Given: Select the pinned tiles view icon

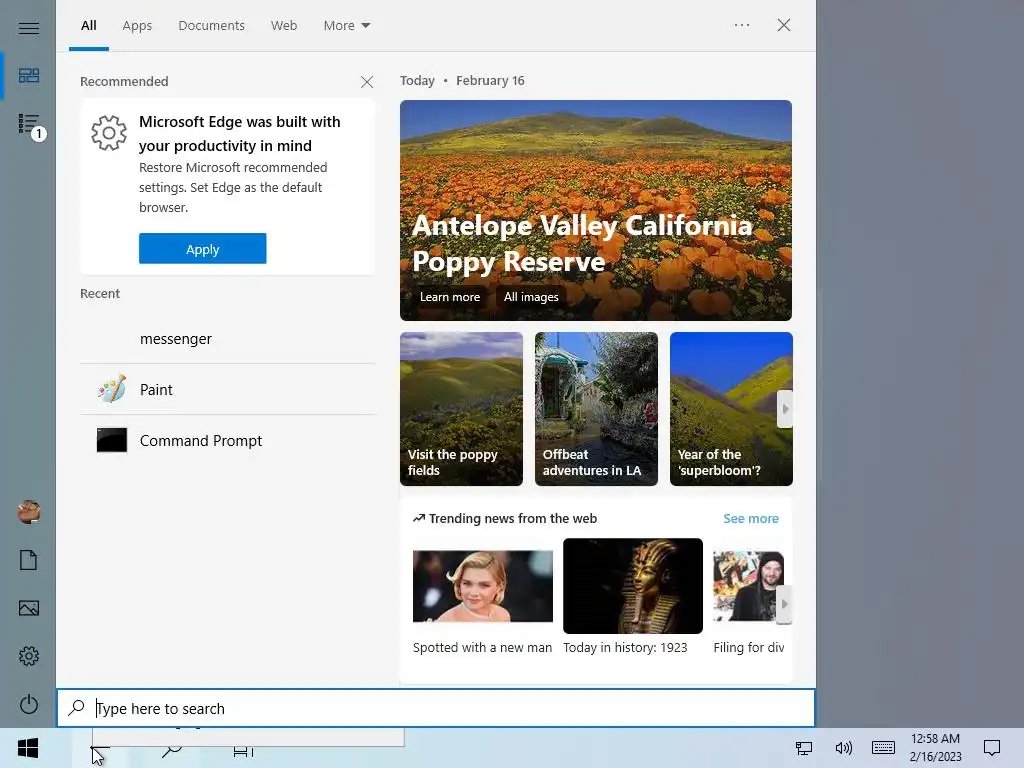Looking at the screenshot, I should [x=28, y=76].
